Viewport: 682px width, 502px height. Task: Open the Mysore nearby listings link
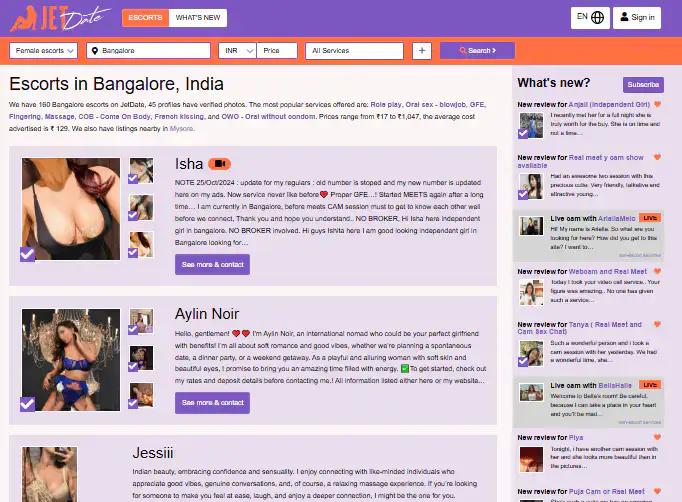click(182, 129)
